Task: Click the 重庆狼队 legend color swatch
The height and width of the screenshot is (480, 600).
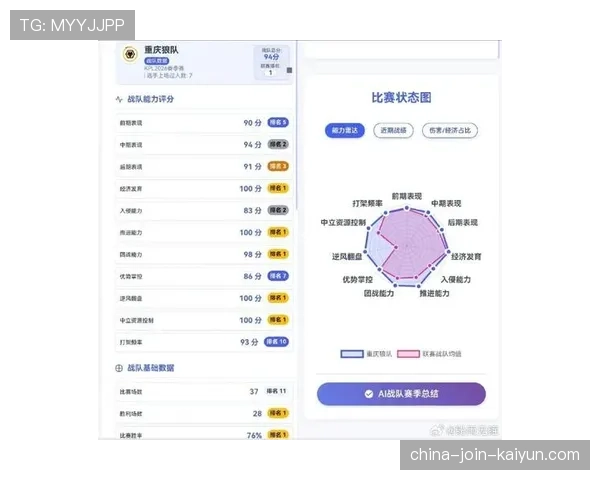Action: click(x=352, y=354)
